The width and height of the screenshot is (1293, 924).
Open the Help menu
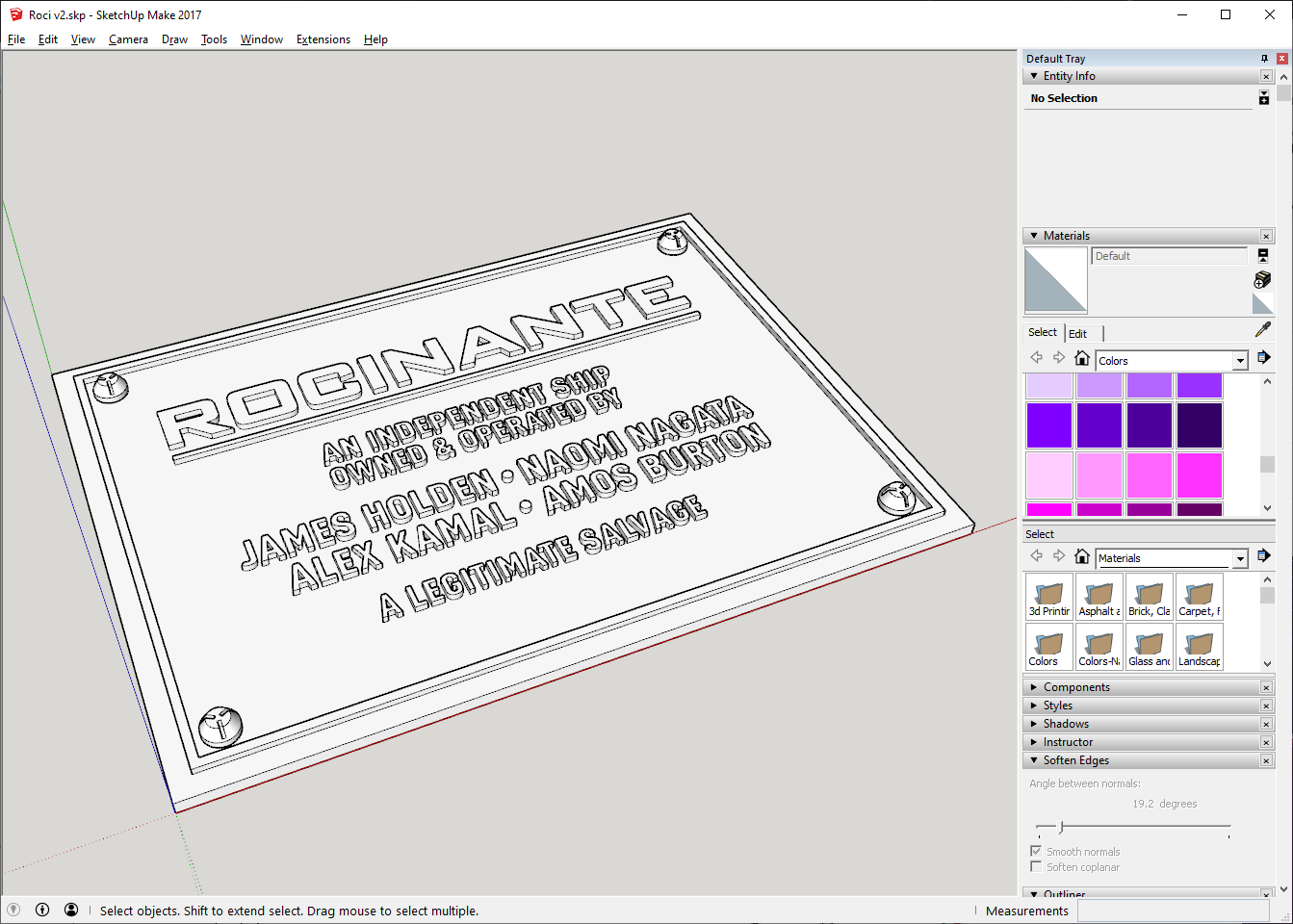click(375, 39)
